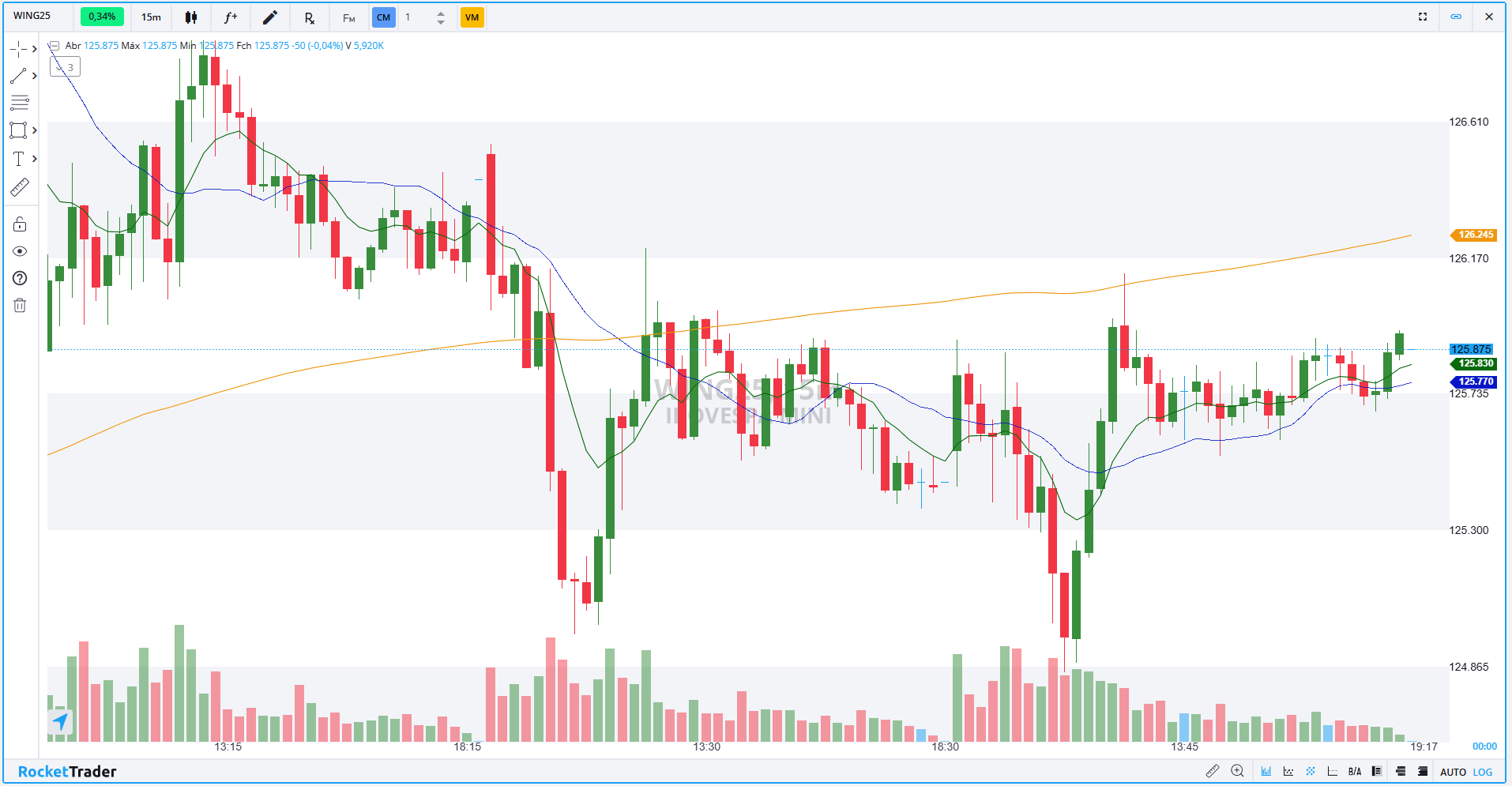Toggle the CM mode button
This screenshot has height=786, width=1512.
tap(383, 17)
